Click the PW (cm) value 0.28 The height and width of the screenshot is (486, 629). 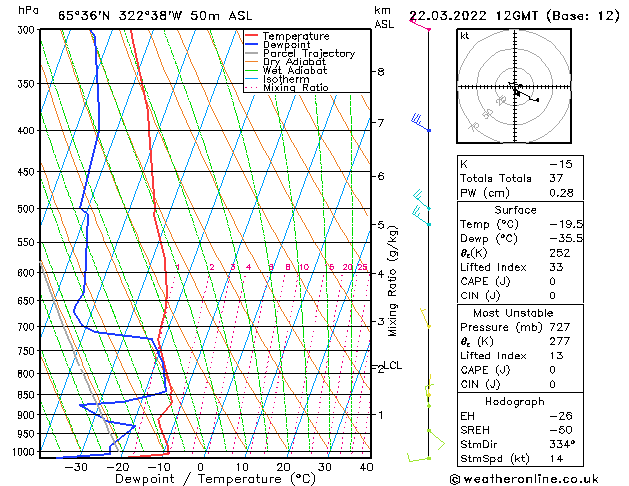coord(561,193)
